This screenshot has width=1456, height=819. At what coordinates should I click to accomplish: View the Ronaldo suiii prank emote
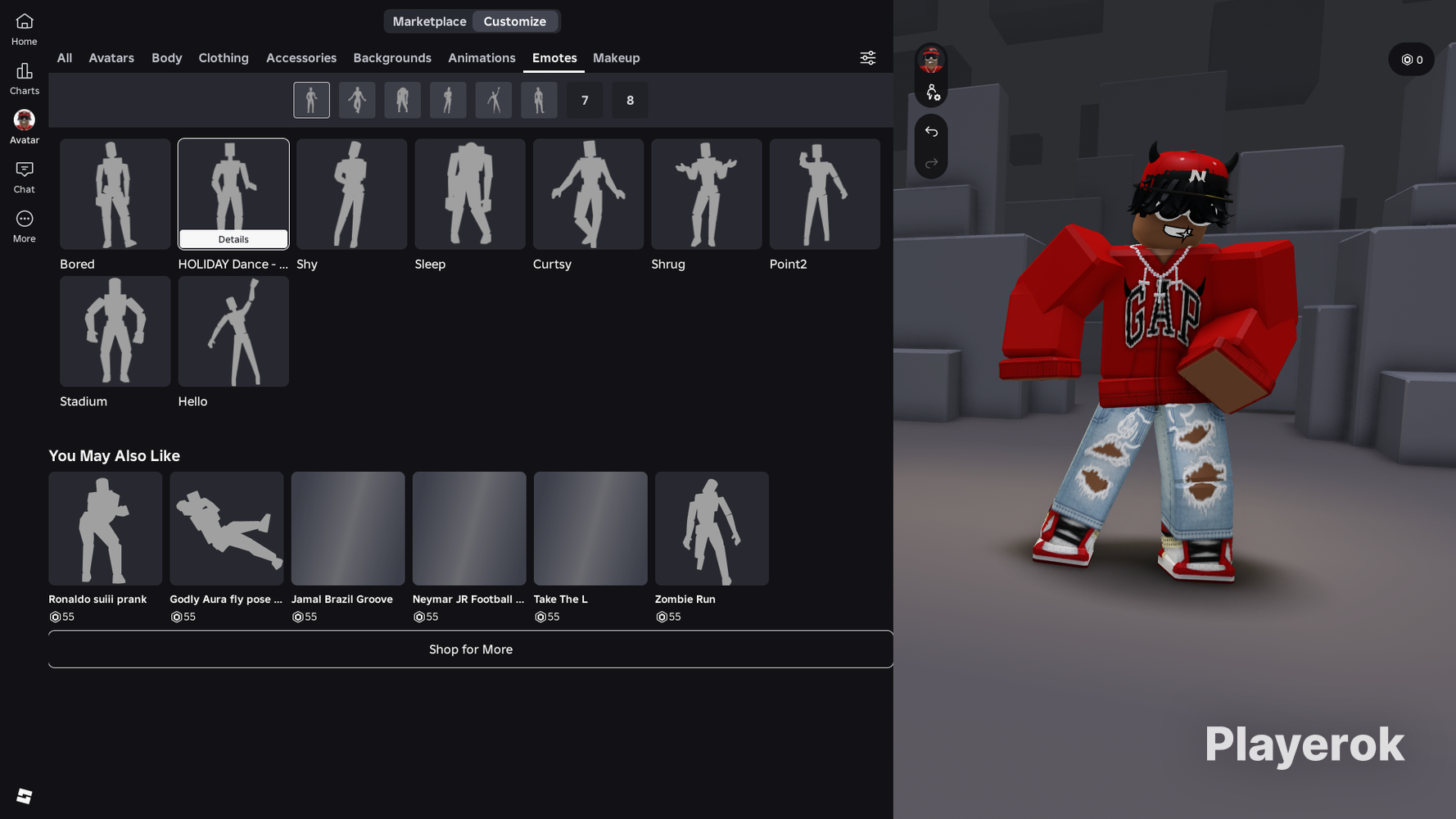[x=106, y=528]
